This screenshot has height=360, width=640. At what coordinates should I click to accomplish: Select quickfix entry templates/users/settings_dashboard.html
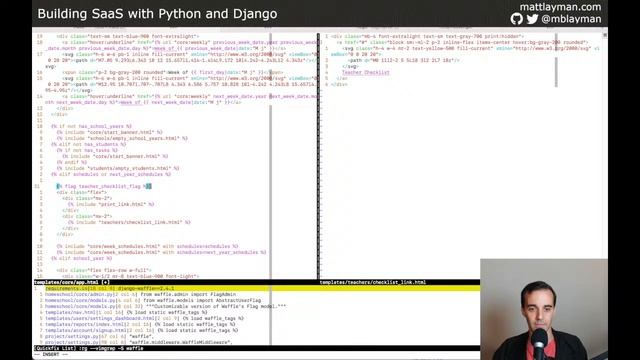point(144,318)
